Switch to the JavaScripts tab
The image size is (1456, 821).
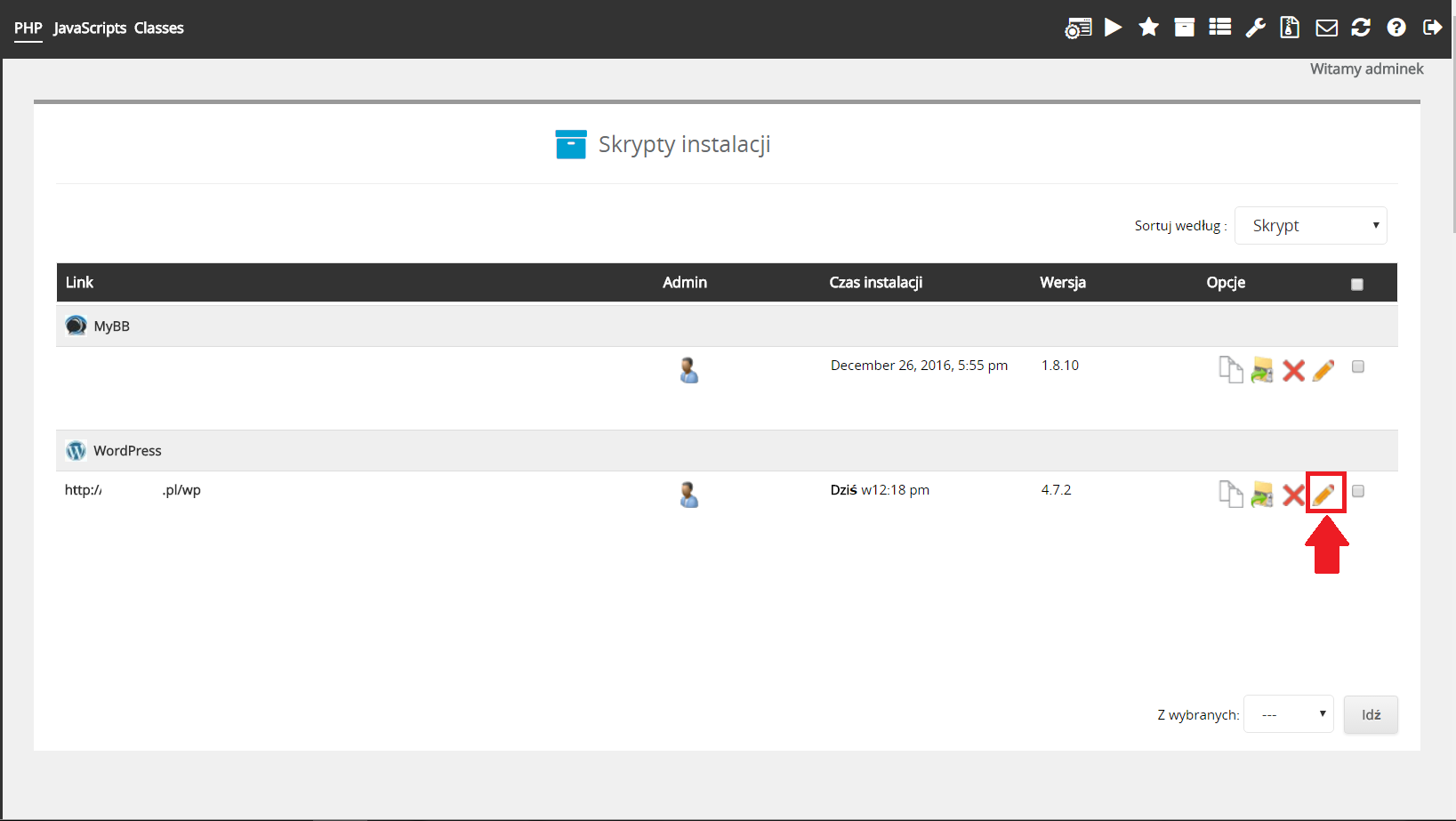click(x=90, y=28)
